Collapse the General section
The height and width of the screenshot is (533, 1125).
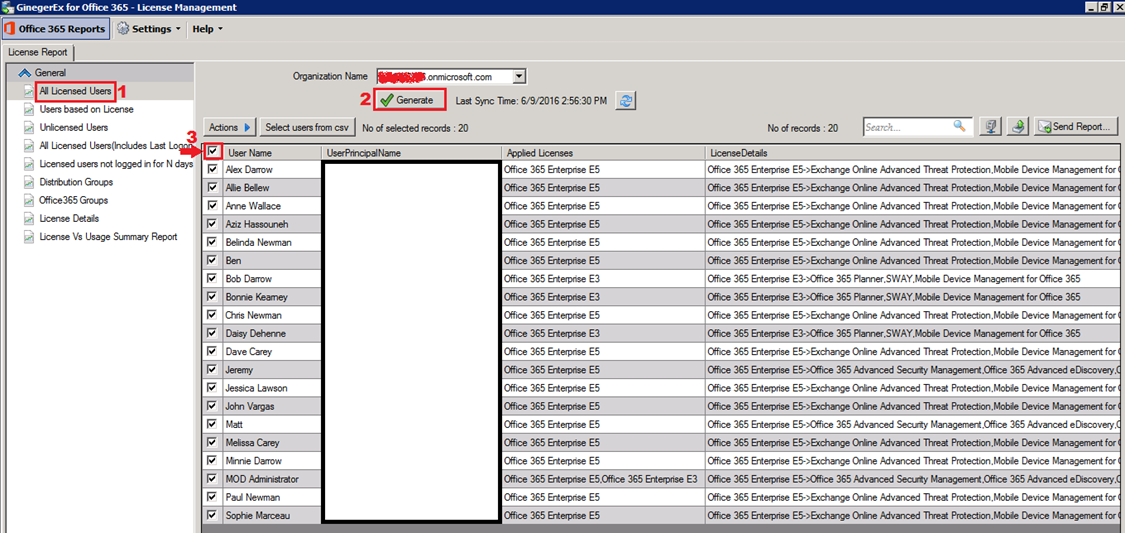[x=24, y=72]
